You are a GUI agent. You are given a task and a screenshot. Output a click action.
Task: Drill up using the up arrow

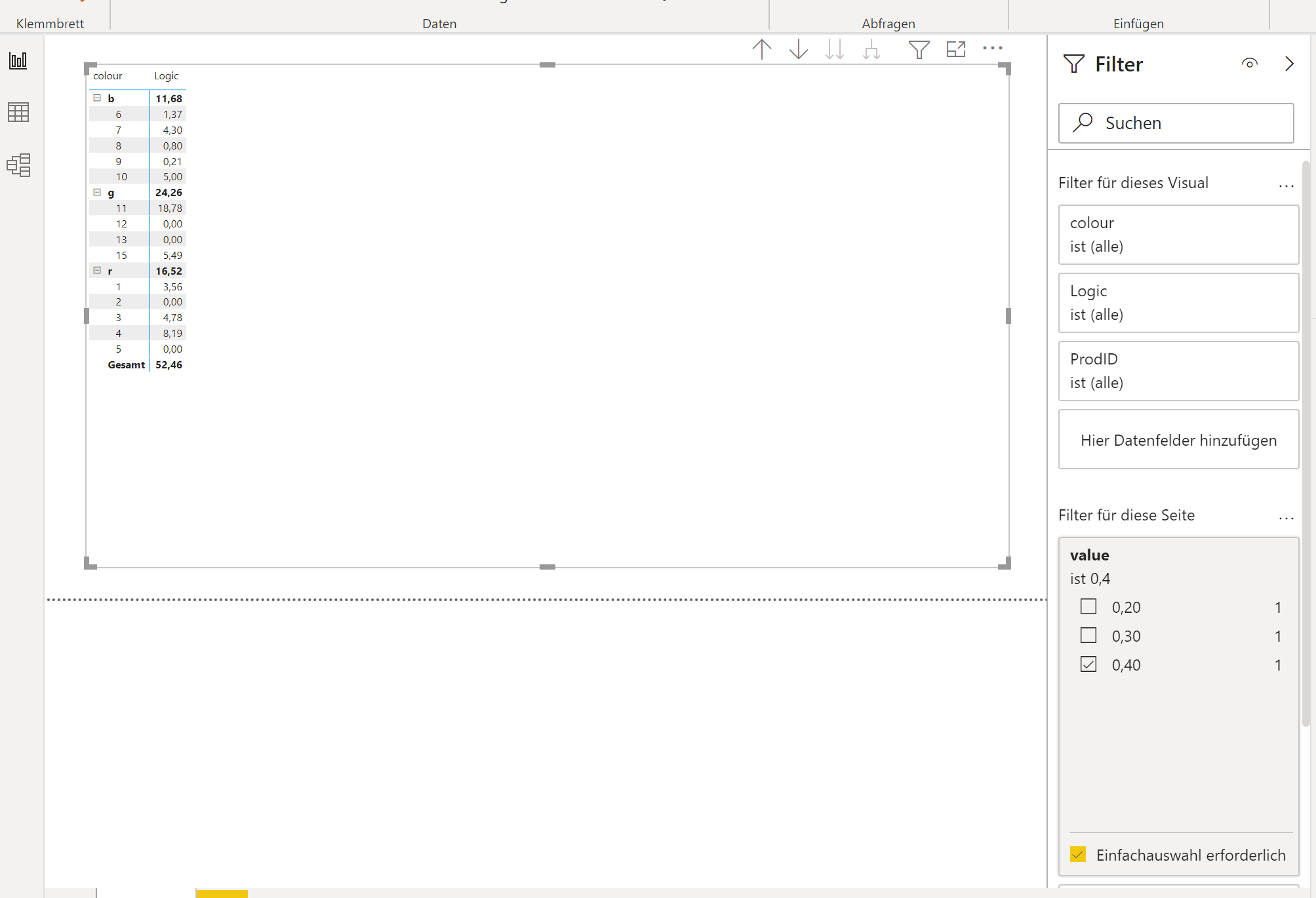762,49
